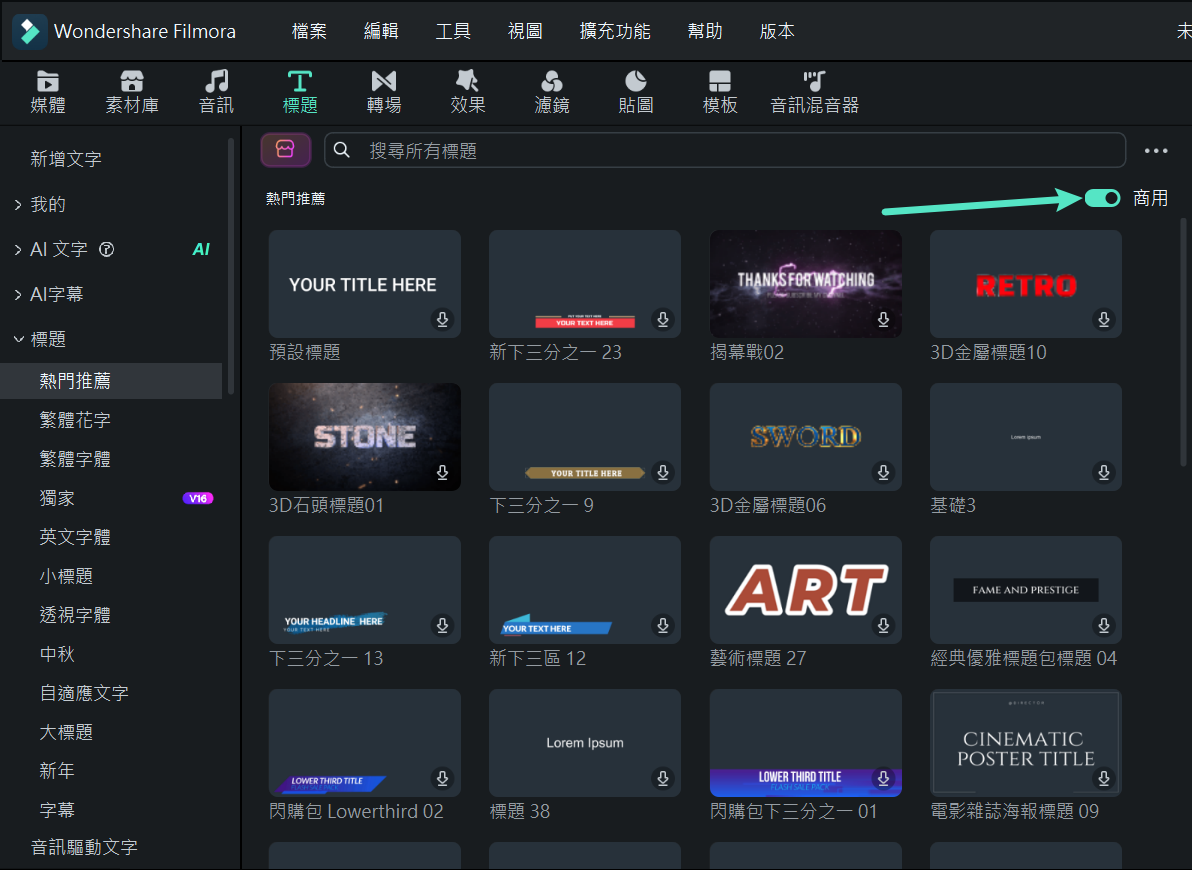
Task: Open the three-dot more options menu
Action: point(1156,151)
